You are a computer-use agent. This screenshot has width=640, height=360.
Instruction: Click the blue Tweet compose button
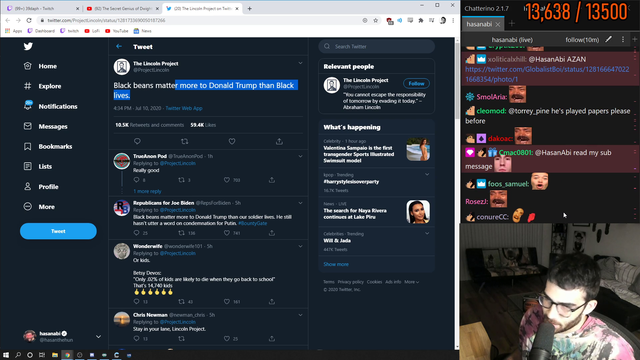(x=58, y=231)
